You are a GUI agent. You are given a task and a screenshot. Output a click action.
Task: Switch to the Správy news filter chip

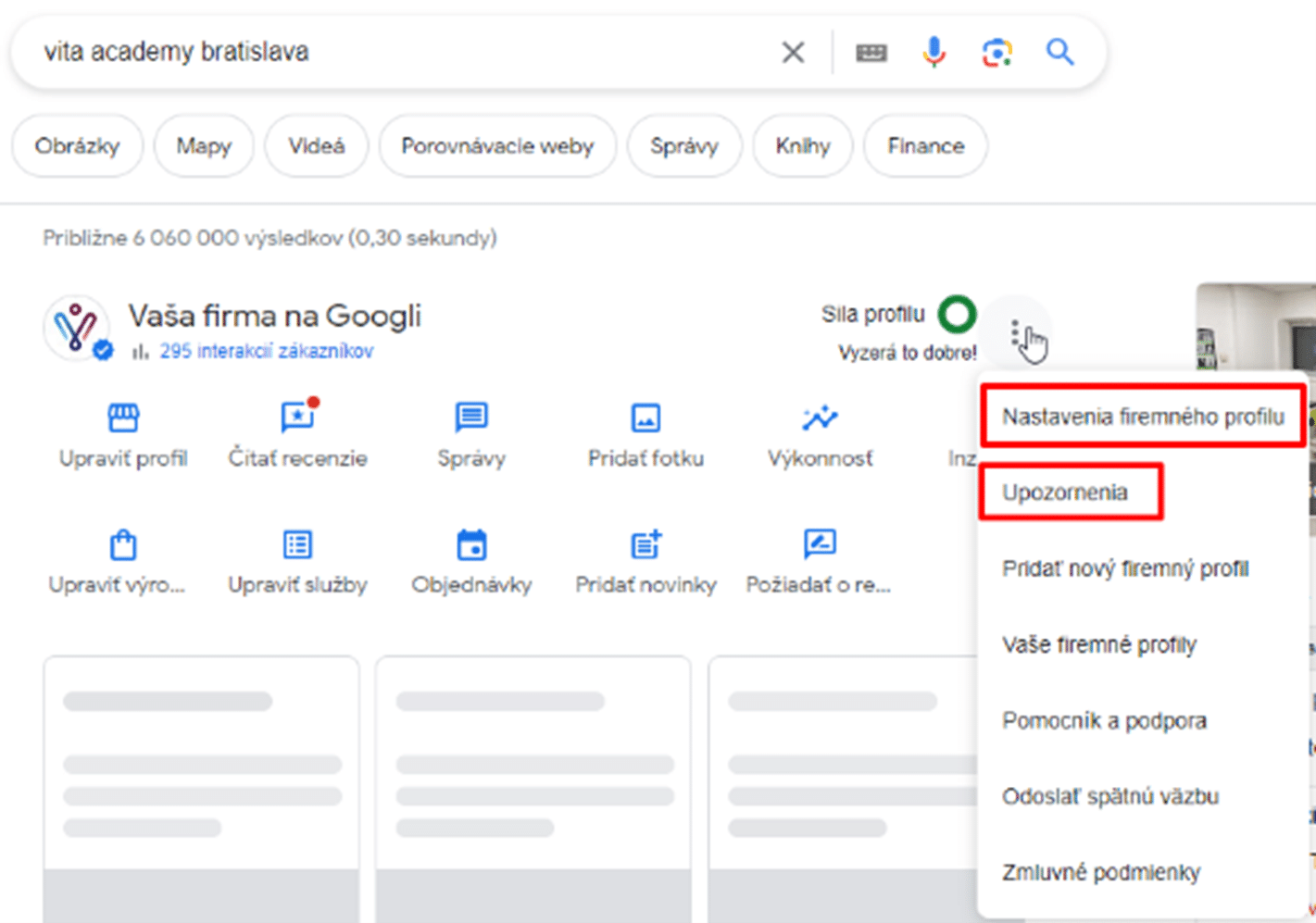(684, 145)
